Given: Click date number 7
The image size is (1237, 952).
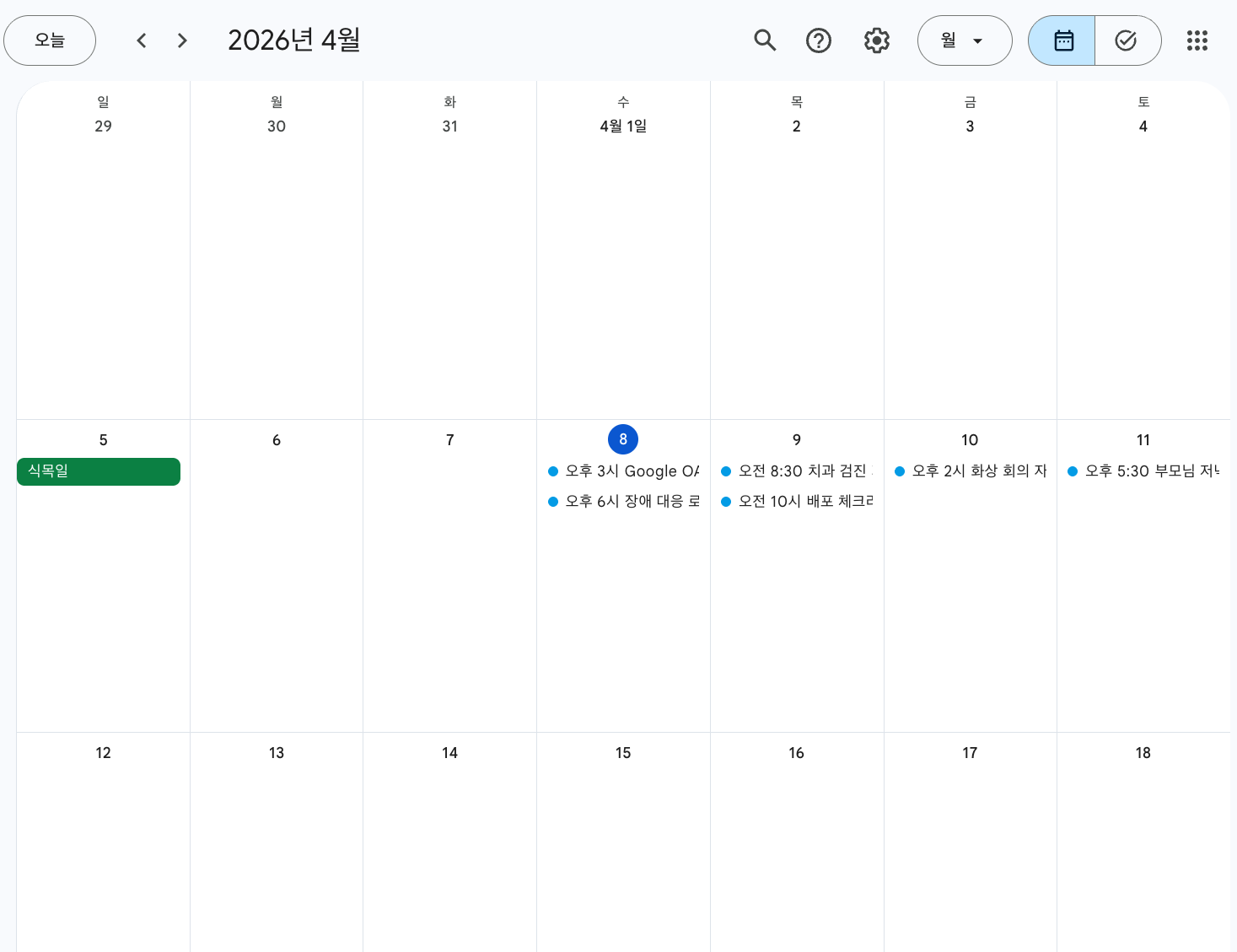Looking at the screenshot, I should point(450,440).
